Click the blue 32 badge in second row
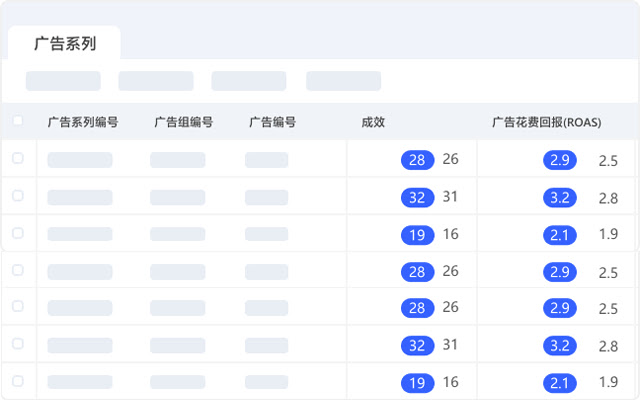Image resolution: width=640 pixels, height=400 pixels. click(418, 198)
